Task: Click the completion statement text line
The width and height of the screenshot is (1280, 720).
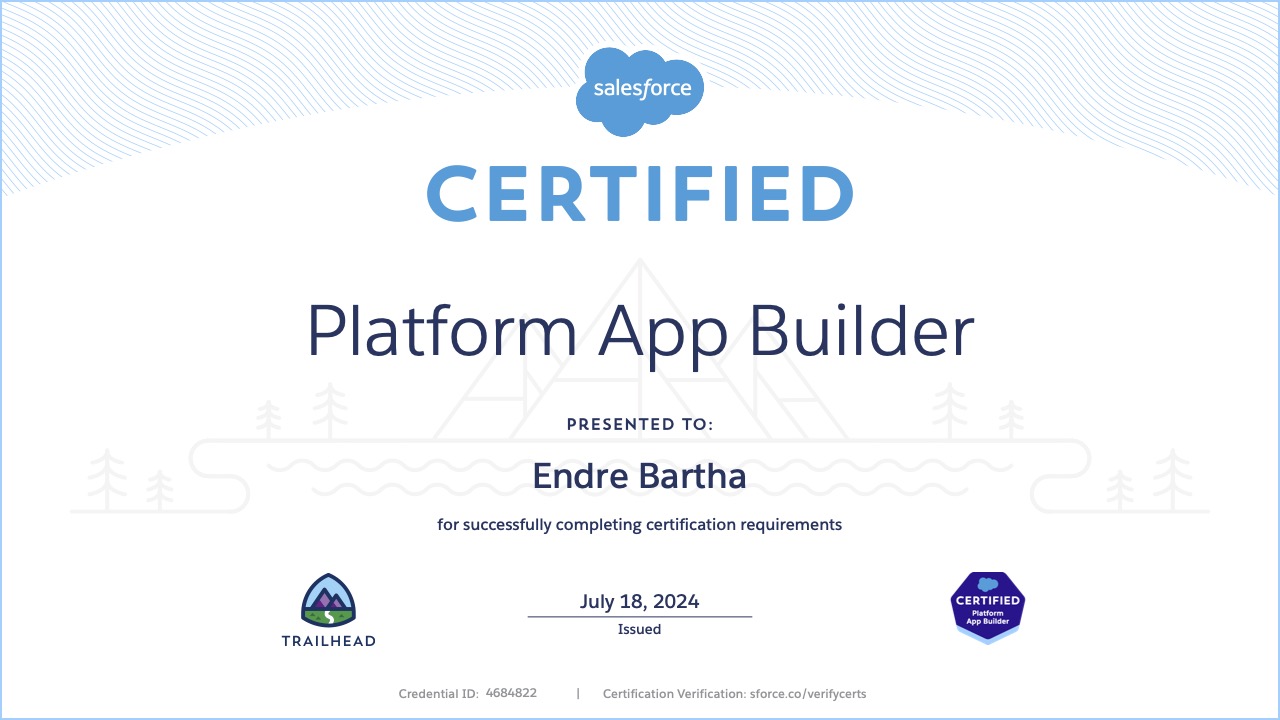Action: pos(640,524)
